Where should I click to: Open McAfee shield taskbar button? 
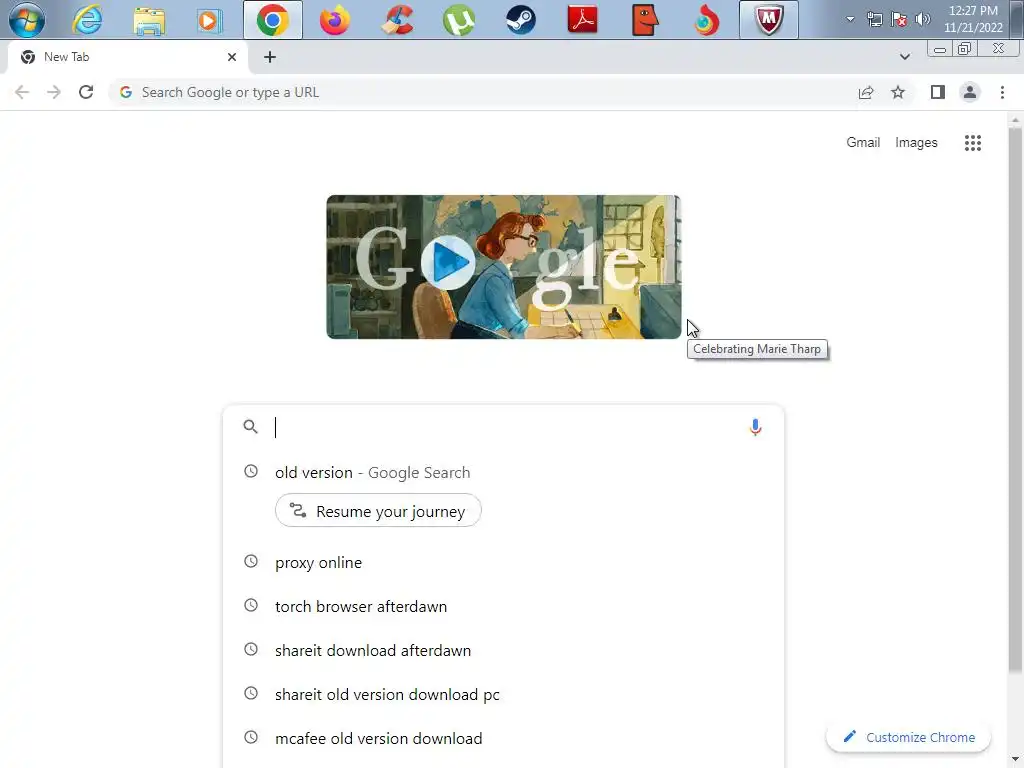tap(769, 20)
